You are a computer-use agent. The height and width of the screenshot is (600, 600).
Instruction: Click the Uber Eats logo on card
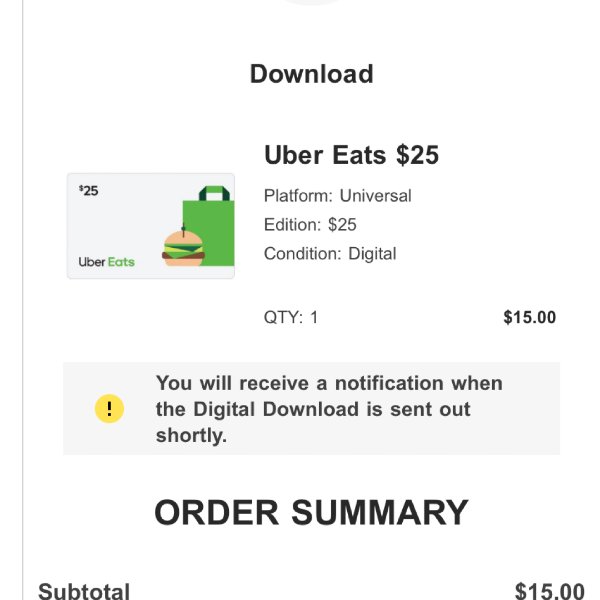[x=106, y=262]
